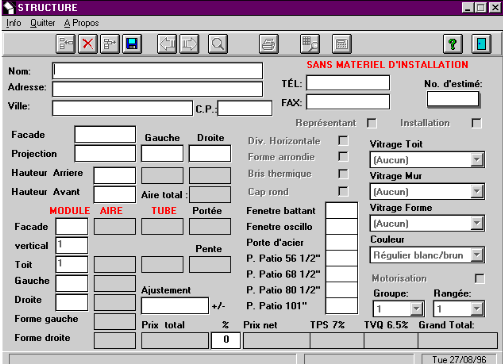
Task: Click the Gauche projection input field
Action: coord(162,153)
